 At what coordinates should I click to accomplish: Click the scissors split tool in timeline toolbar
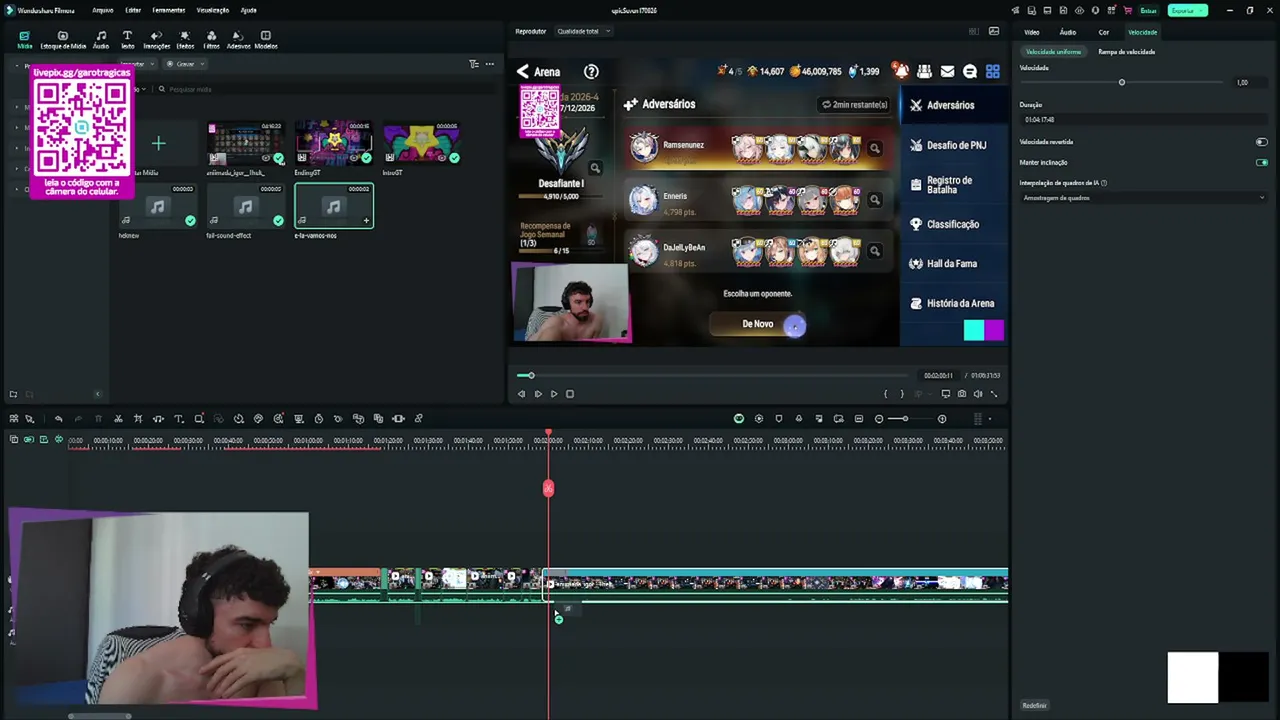(x=118, y=419)
